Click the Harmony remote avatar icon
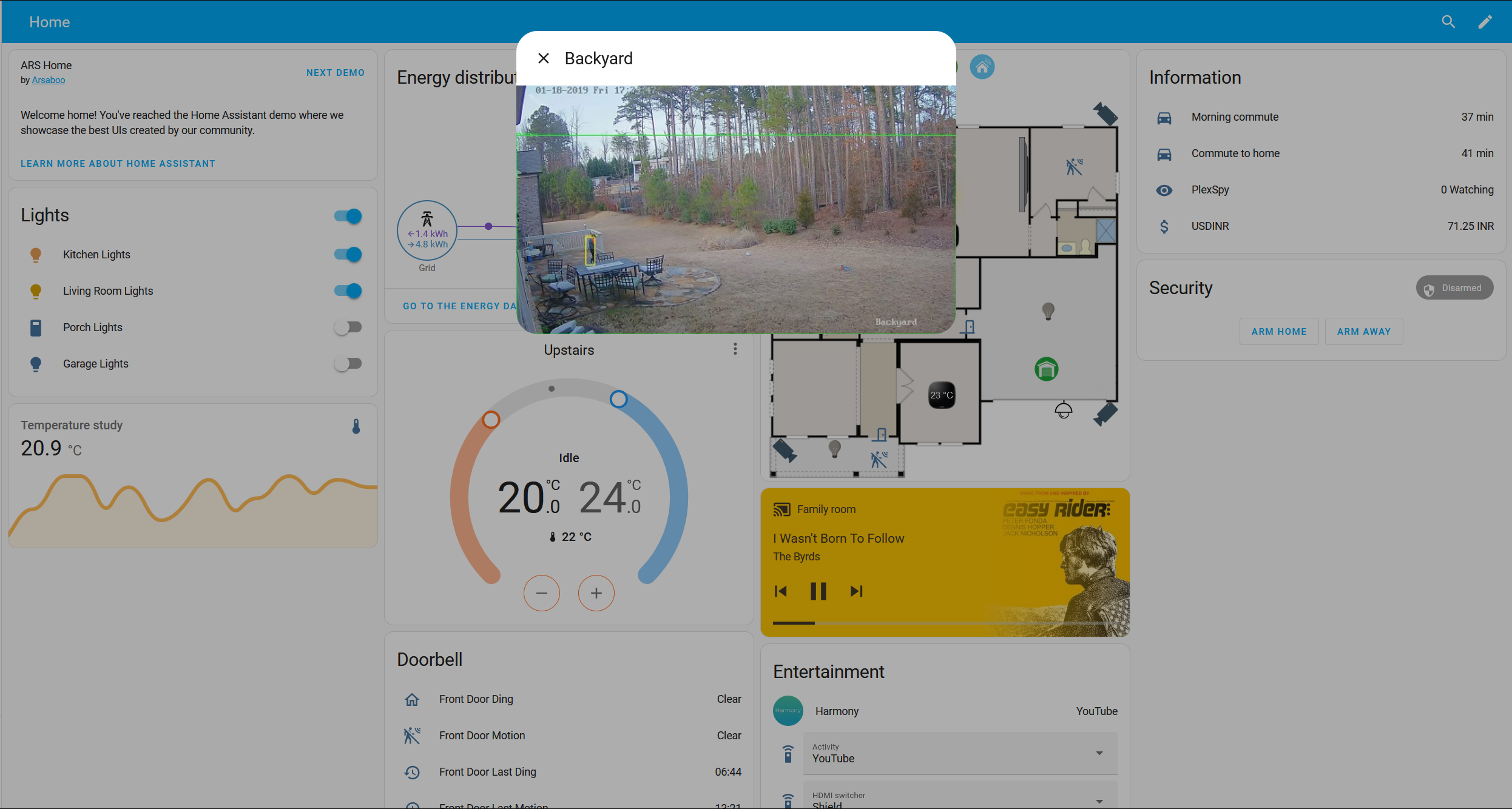Viewport: 1512px width, 809px height. [788, 711]
